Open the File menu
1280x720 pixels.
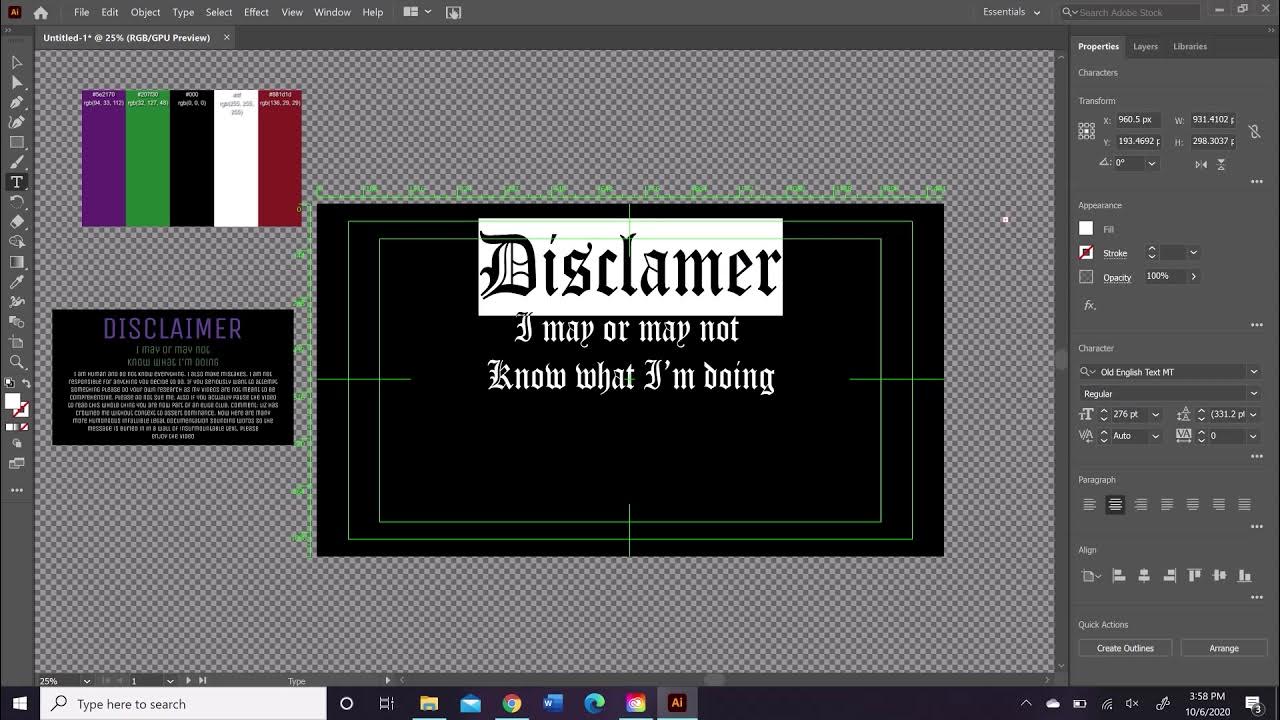tap(81, 12)
